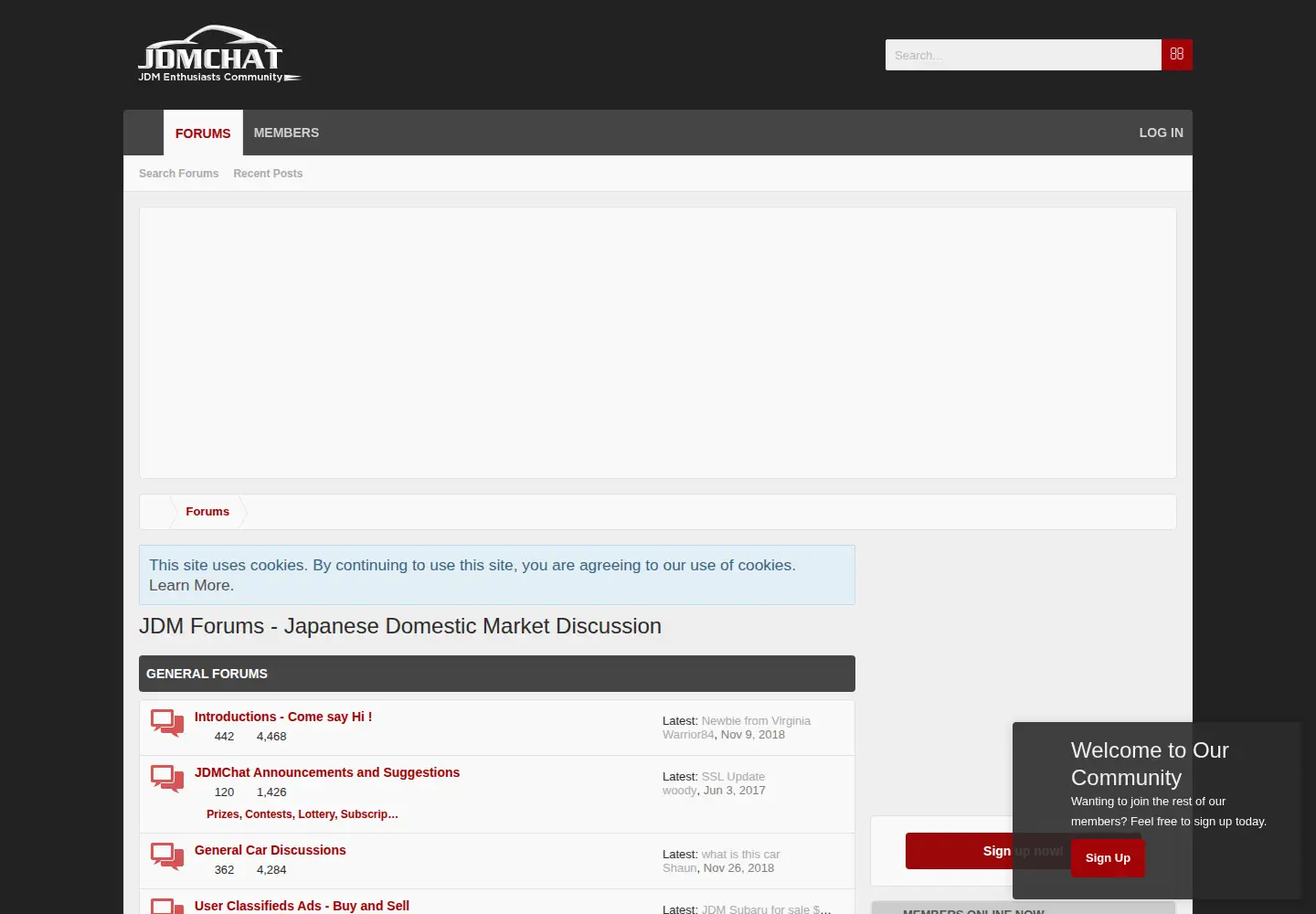The width and height of the screenshot is (1316, 914).
Task: Open latest post what is this car
Action: click(x=740, y=855)
